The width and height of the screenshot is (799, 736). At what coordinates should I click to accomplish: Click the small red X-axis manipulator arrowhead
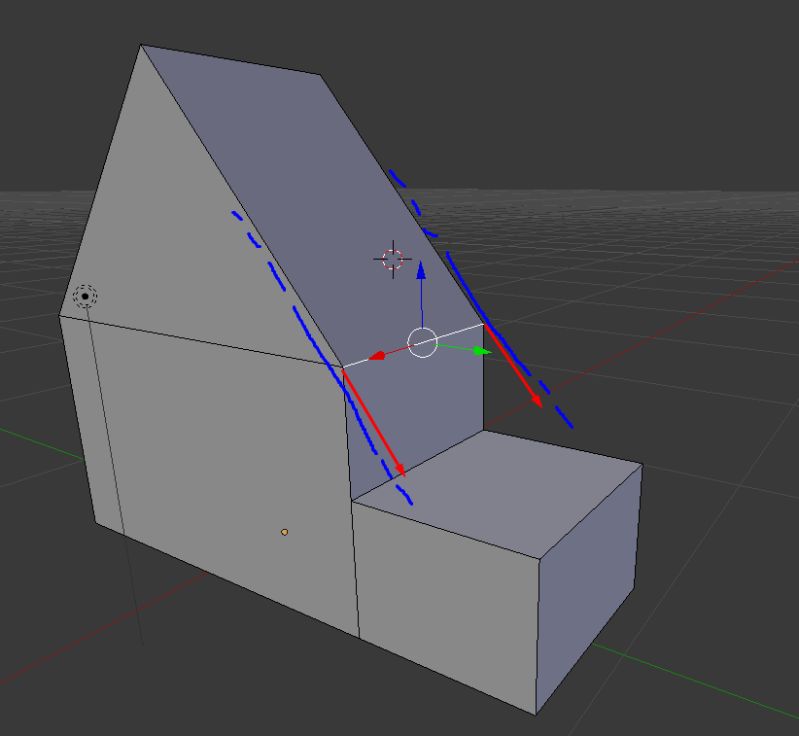coord(377,355)
